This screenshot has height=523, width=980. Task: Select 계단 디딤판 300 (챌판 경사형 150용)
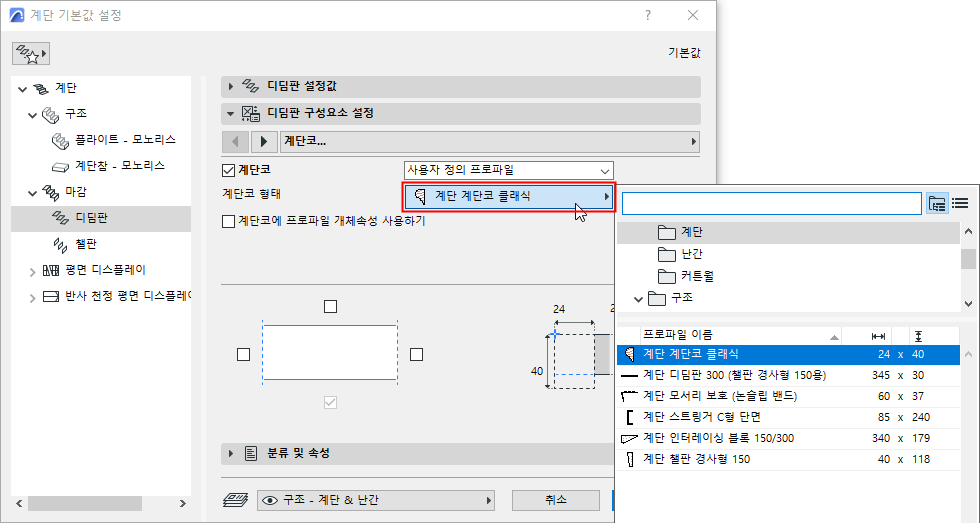point(788,376)
